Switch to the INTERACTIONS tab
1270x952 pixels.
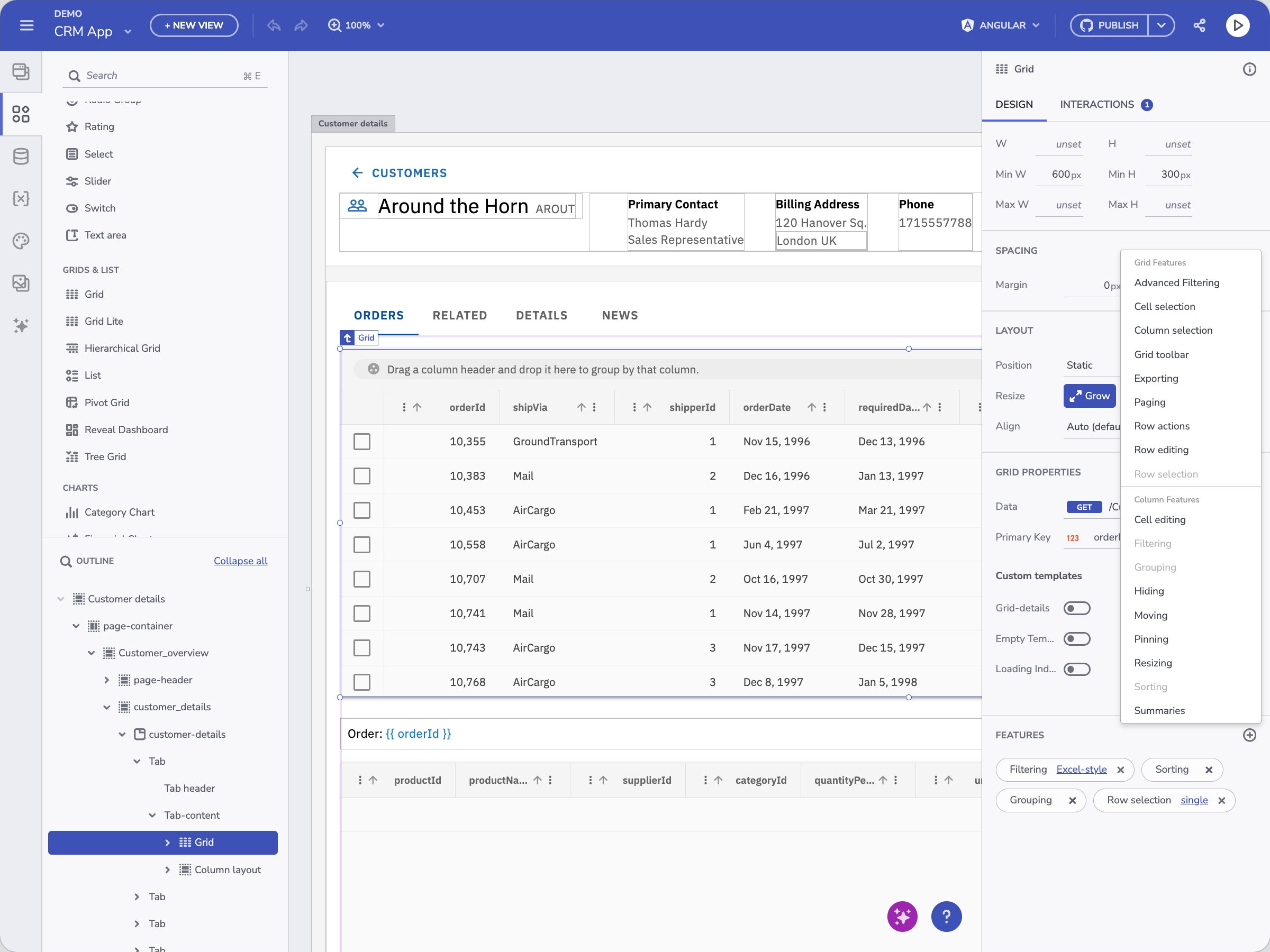tap(1105, 104)
